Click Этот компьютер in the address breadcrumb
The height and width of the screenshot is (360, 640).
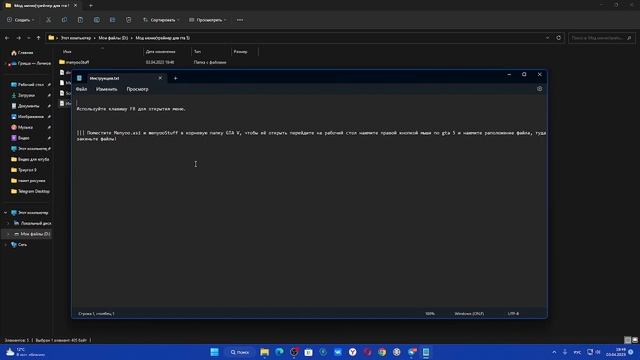click(x=76, y=38)
